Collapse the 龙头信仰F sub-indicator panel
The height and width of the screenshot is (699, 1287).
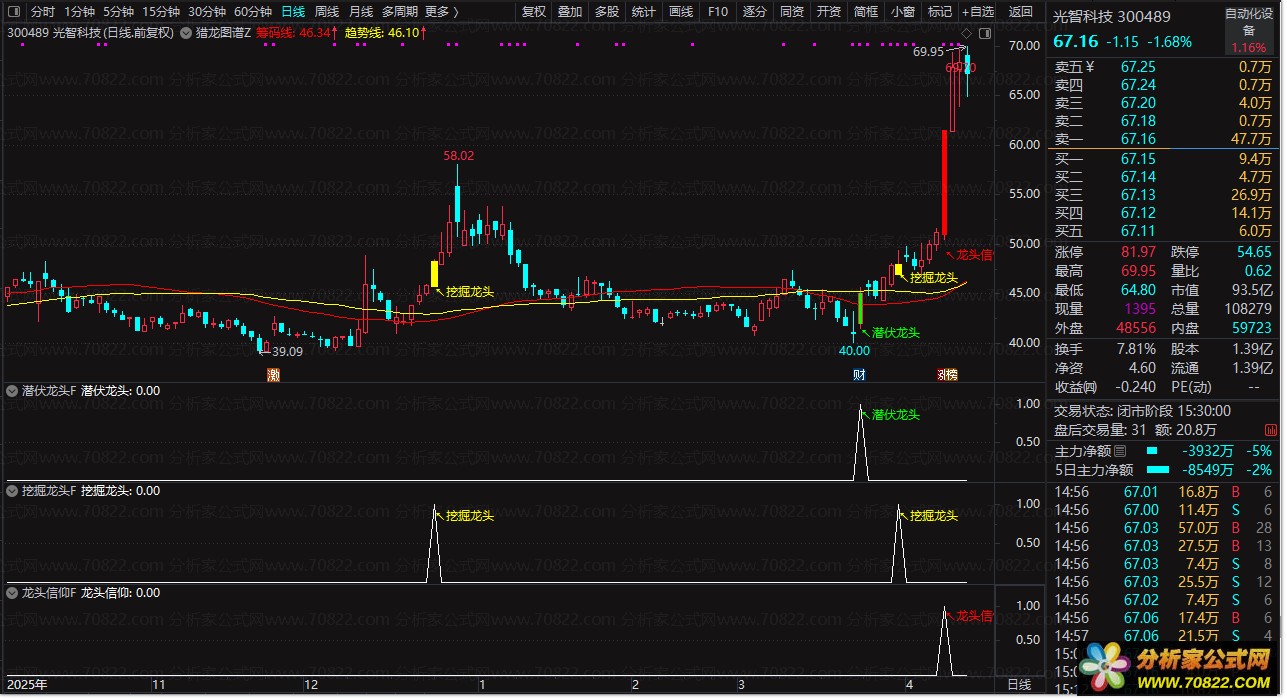pyautogui.click(x=12, y=593)
